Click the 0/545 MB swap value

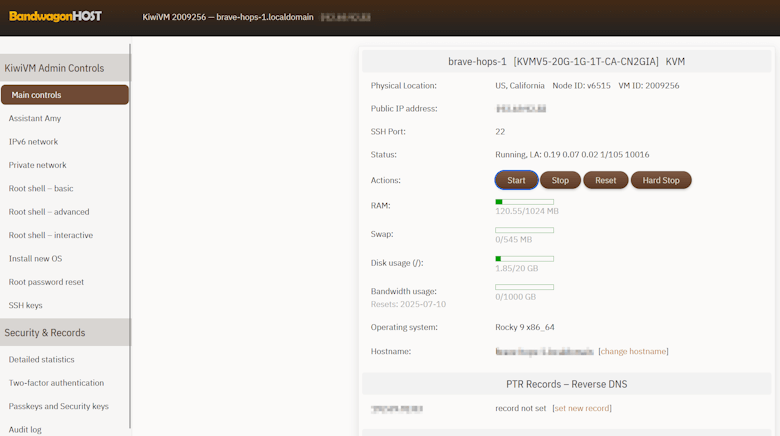point(513,239)
